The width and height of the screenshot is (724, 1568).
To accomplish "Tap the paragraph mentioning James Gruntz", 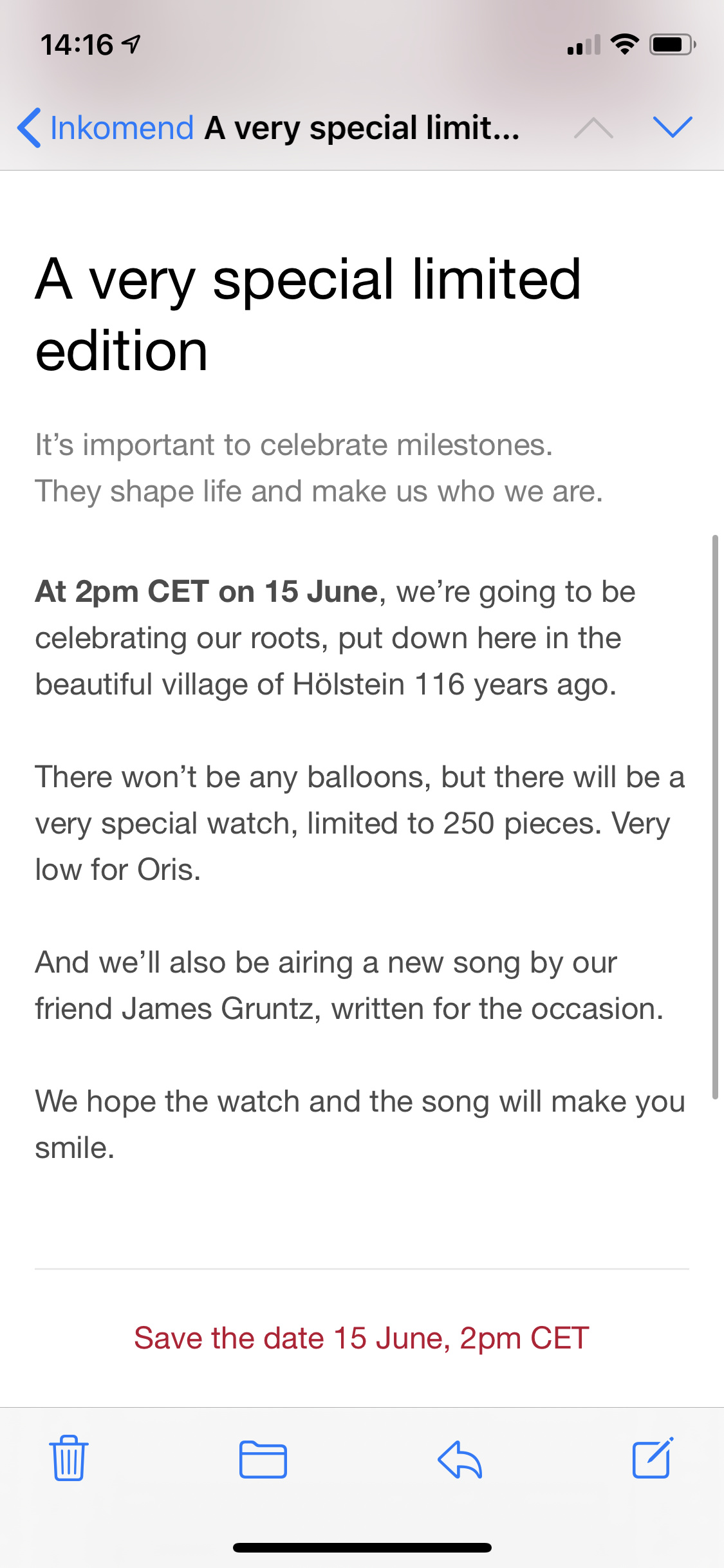I will pyautogui.click(x=349, y=985).
